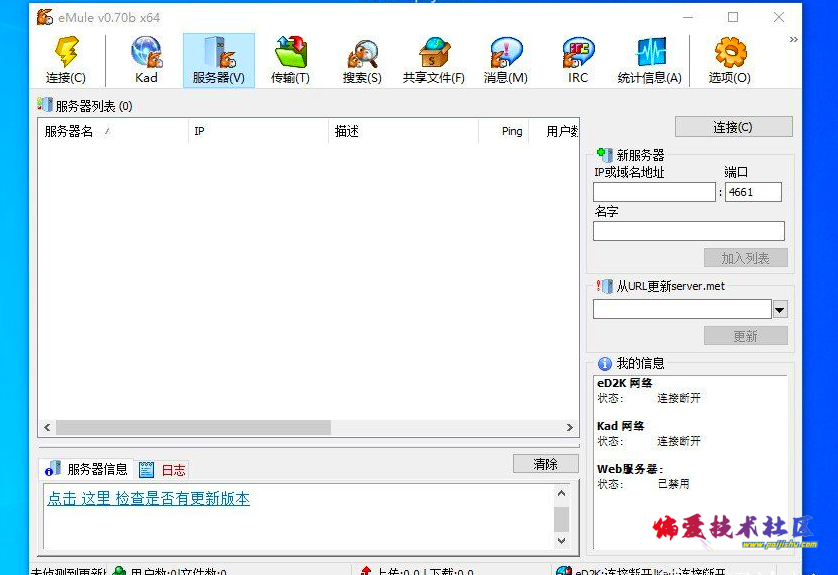The image size is (838, 575).
Task: Click the New Server group icon
Action: (x=604, y=155)
